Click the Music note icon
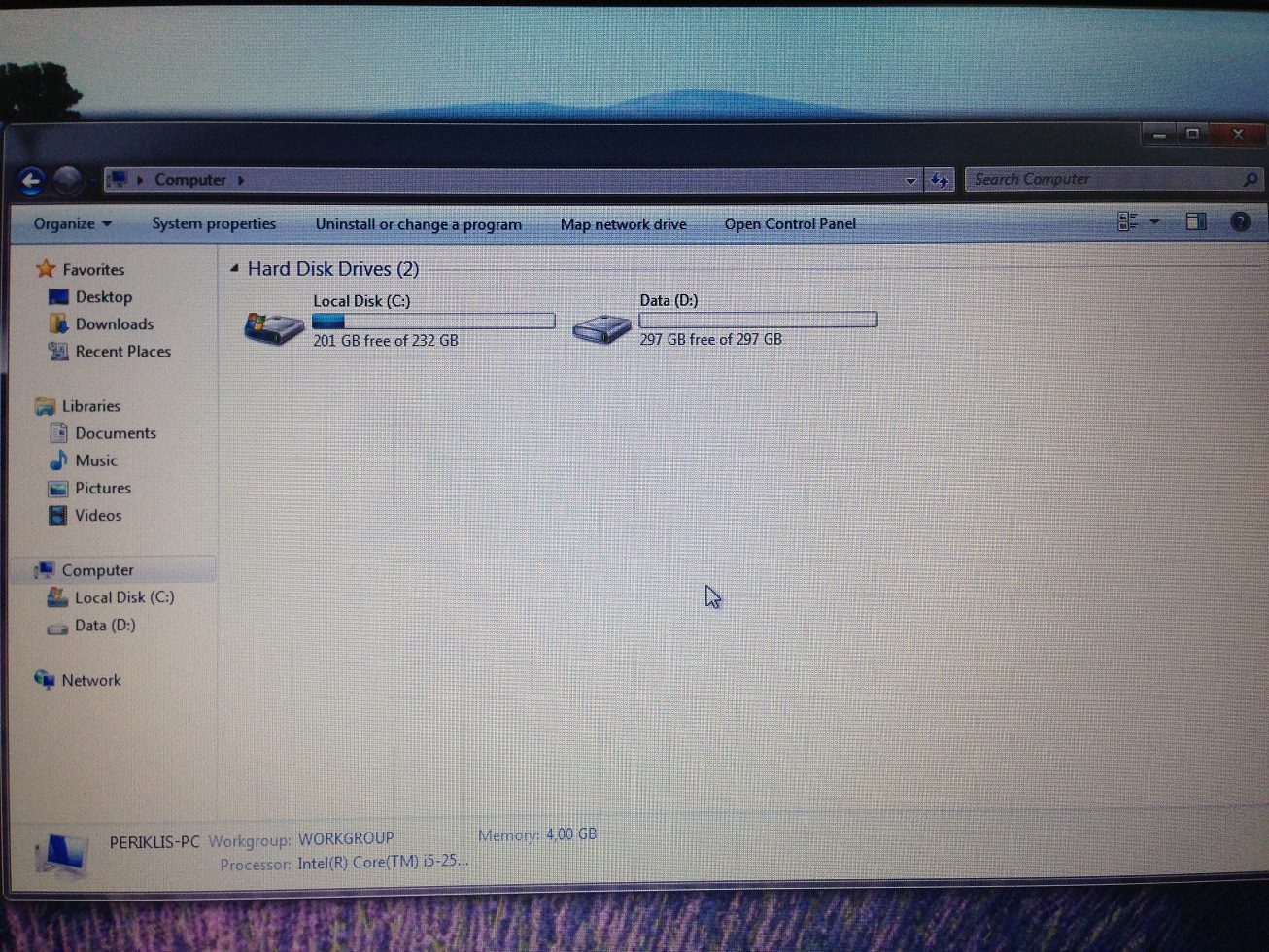This screenshot has height=952, width=1269. 58,460
